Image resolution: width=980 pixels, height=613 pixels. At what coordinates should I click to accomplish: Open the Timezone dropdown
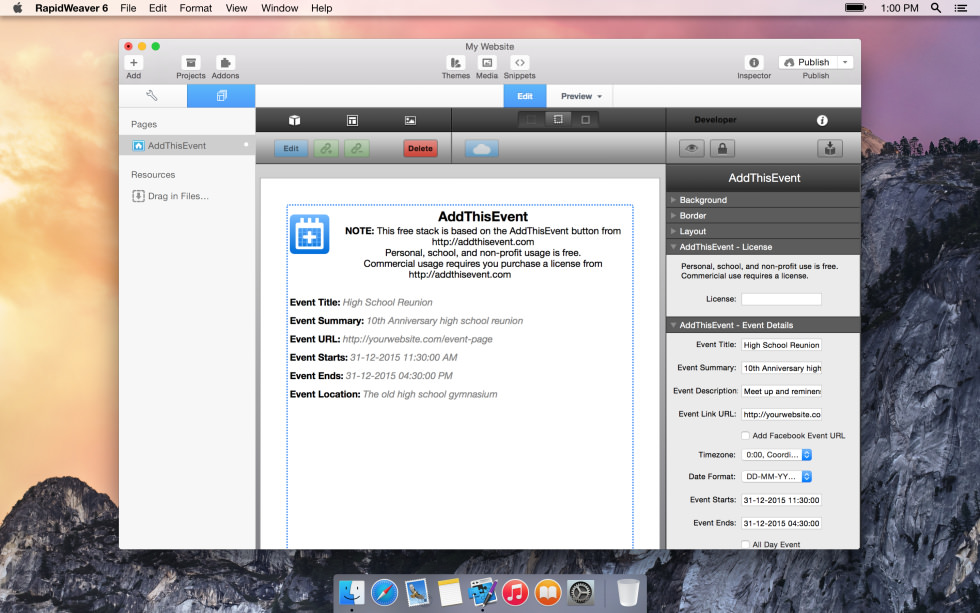776,455
